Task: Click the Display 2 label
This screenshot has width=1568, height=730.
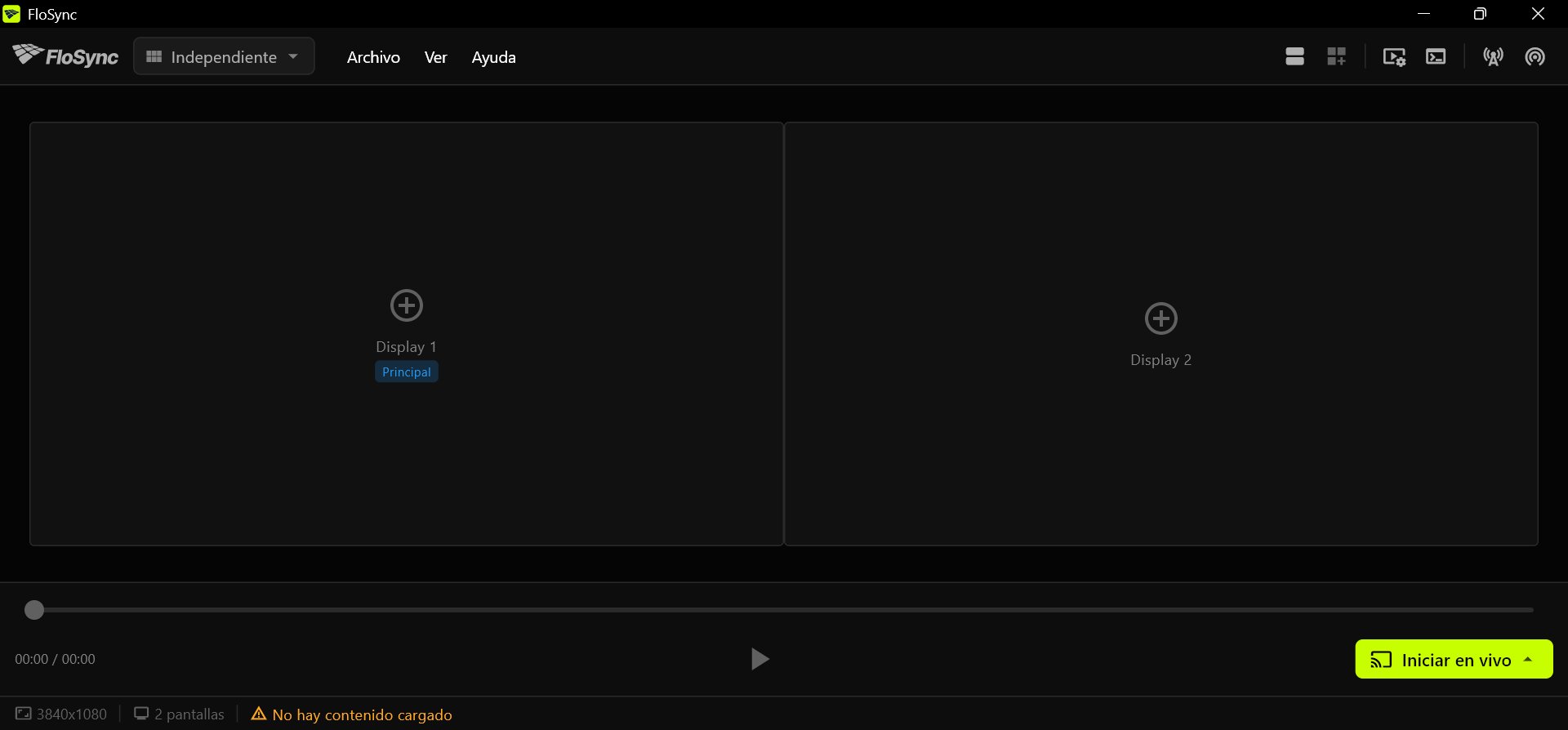Action: coord(1160,360)
